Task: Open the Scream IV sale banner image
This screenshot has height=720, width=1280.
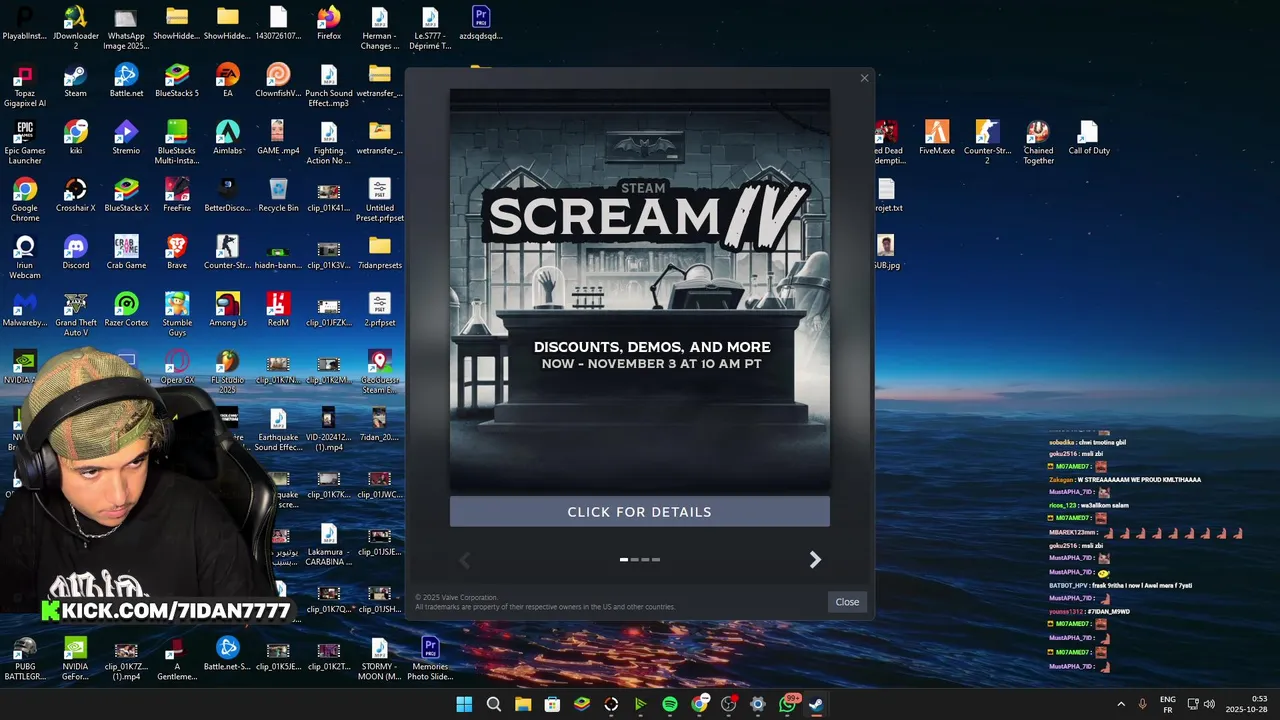Action: [x=639, y=290]
